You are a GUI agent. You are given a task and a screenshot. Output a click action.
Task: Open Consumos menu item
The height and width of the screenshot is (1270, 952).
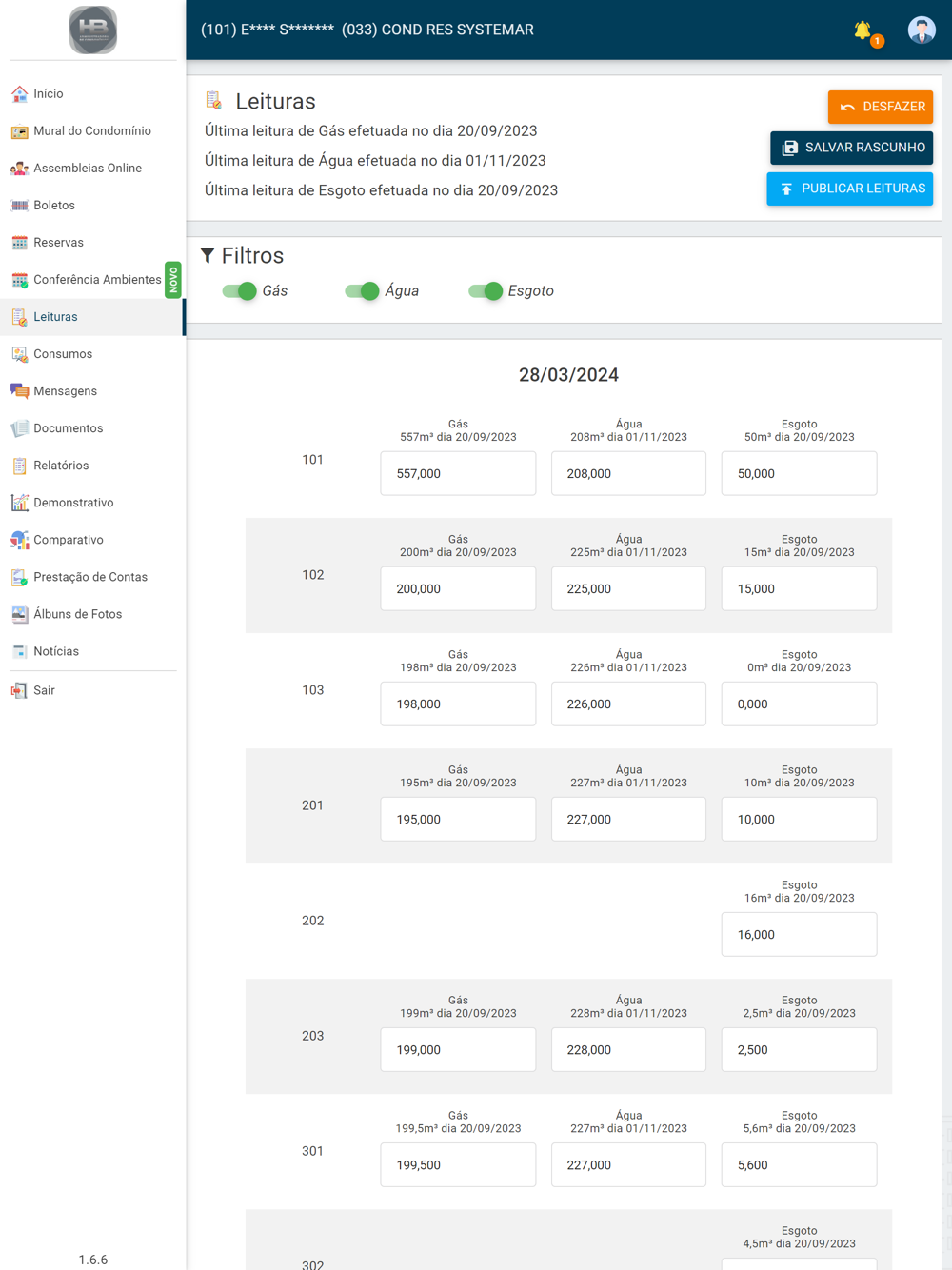tap(92, 353)
